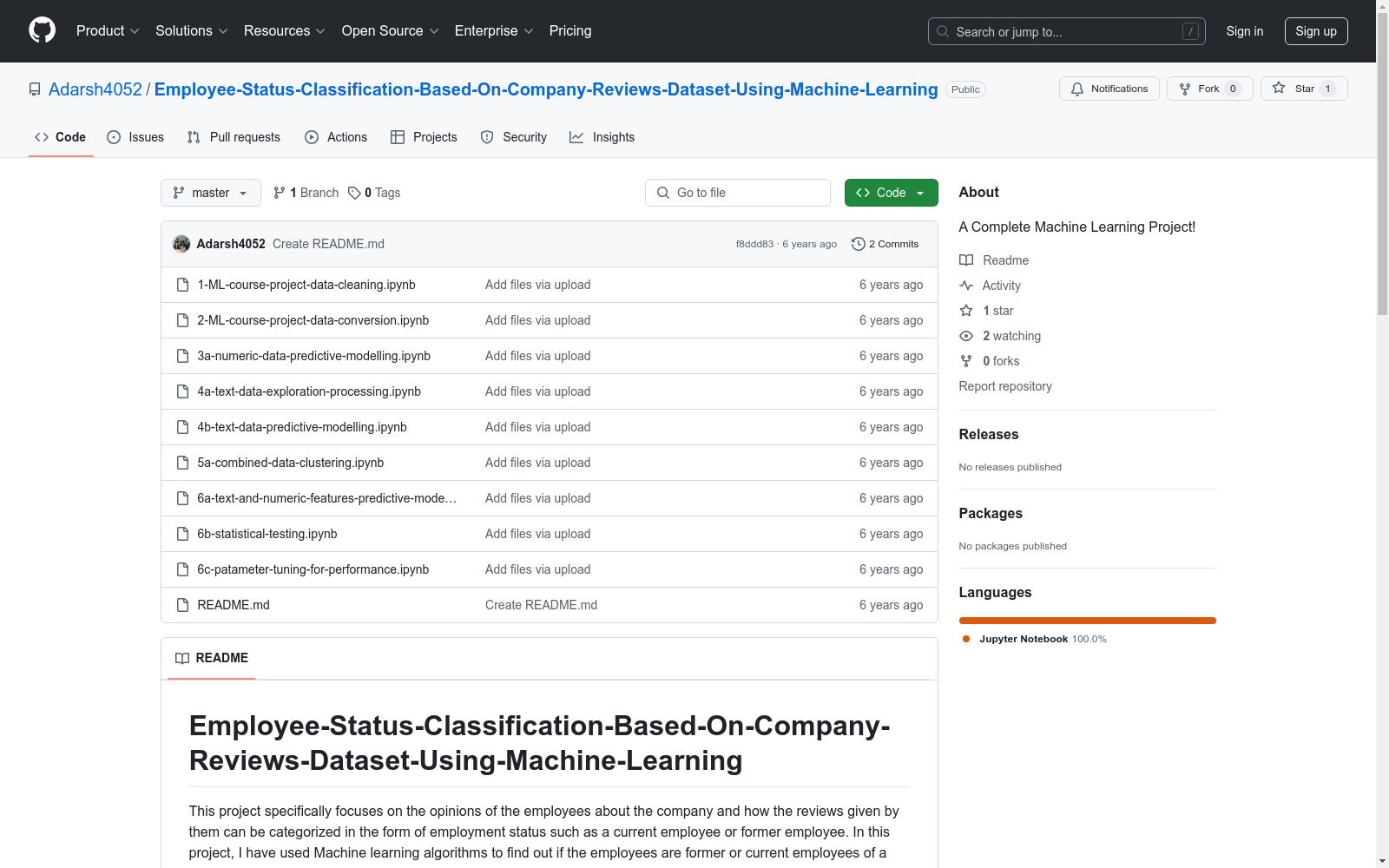
Task: Click the 'Create README.md' message in README.md row
Action: point(542,605)
